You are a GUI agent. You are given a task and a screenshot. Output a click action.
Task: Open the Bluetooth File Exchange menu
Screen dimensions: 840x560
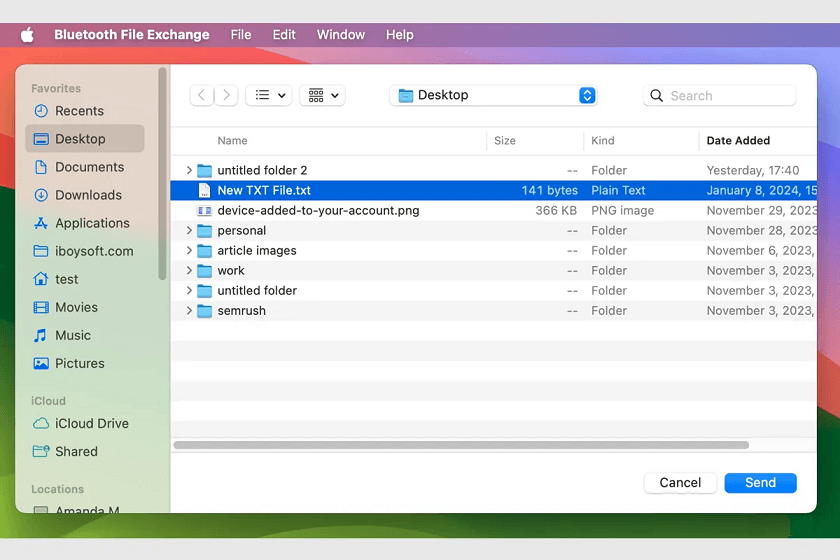132,35
